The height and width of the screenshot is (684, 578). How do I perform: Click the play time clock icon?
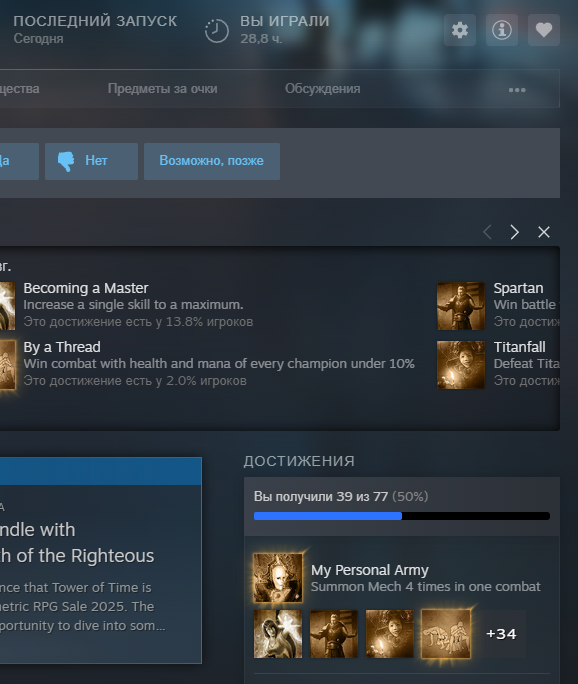(217, 31)
